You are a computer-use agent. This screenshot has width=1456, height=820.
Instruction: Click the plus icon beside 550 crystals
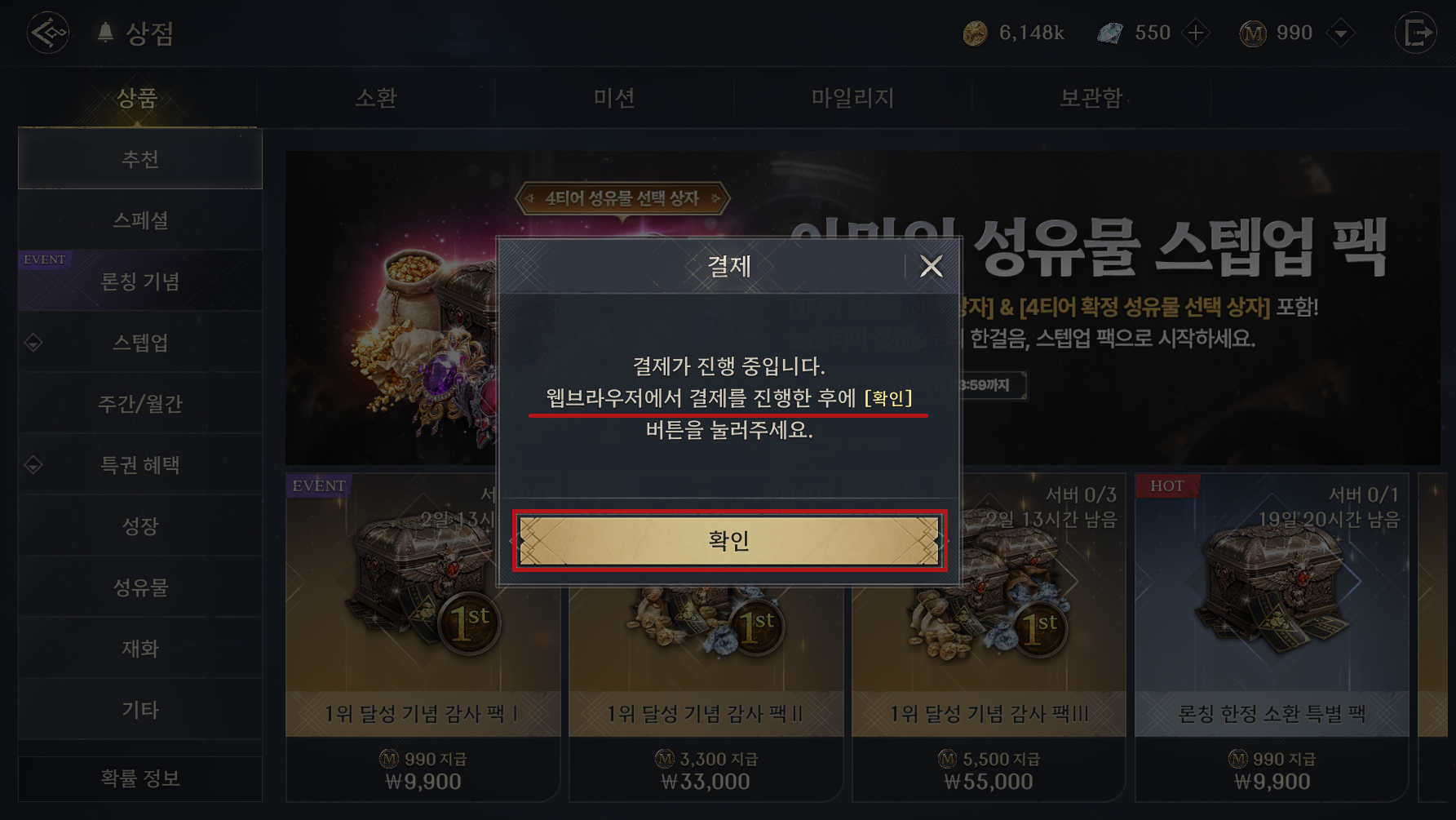[1196, 33]
